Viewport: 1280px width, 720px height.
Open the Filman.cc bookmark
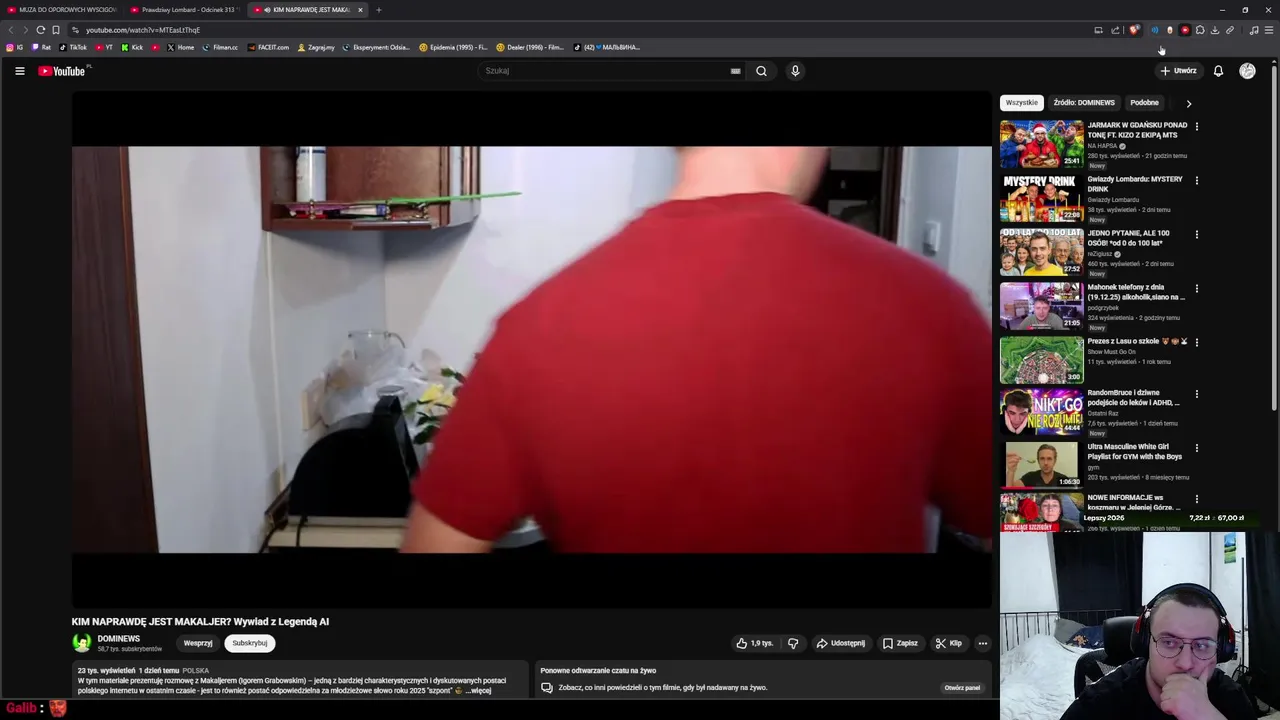point(220,47)
